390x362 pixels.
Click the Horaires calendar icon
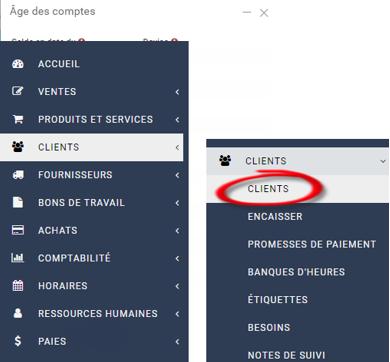click(x=18, y=286)
